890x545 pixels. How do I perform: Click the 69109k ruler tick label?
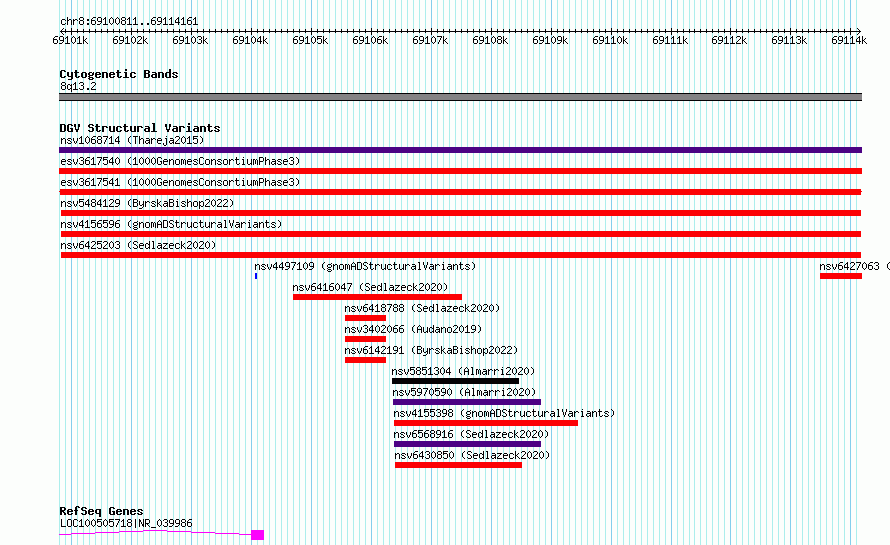tap(550, 40)
